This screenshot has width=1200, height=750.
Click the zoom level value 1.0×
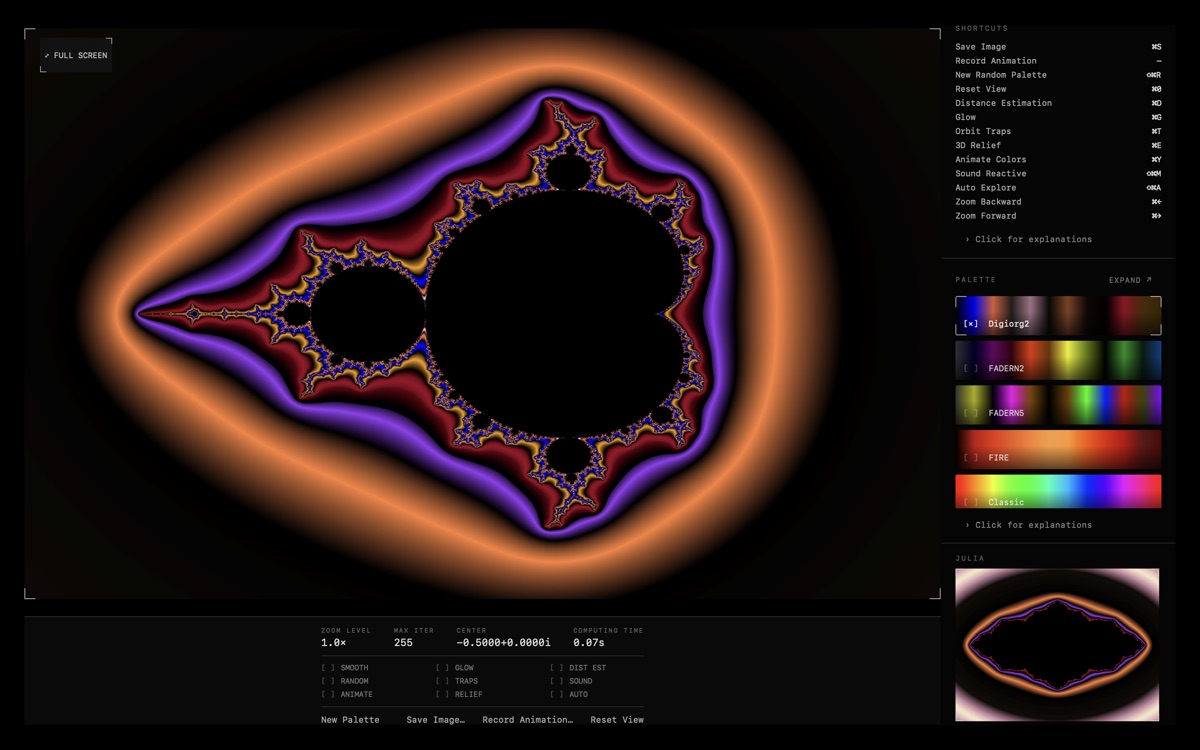(x=334, y=643)
